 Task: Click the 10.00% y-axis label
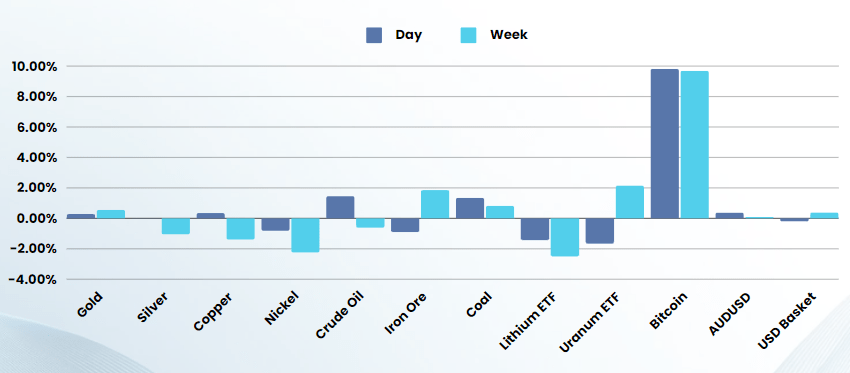coord(34,67)
